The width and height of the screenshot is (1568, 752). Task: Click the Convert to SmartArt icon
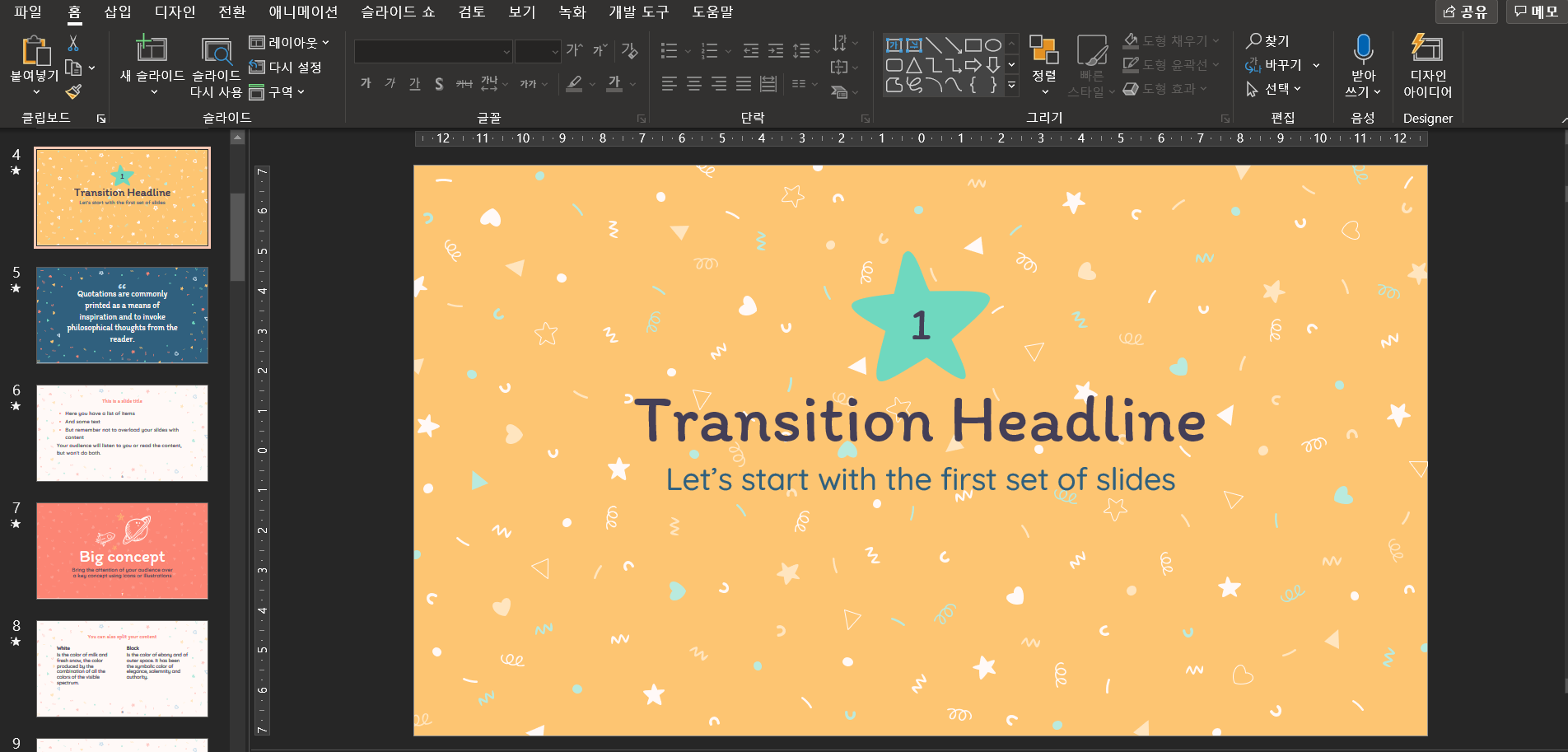coord(839,91)
